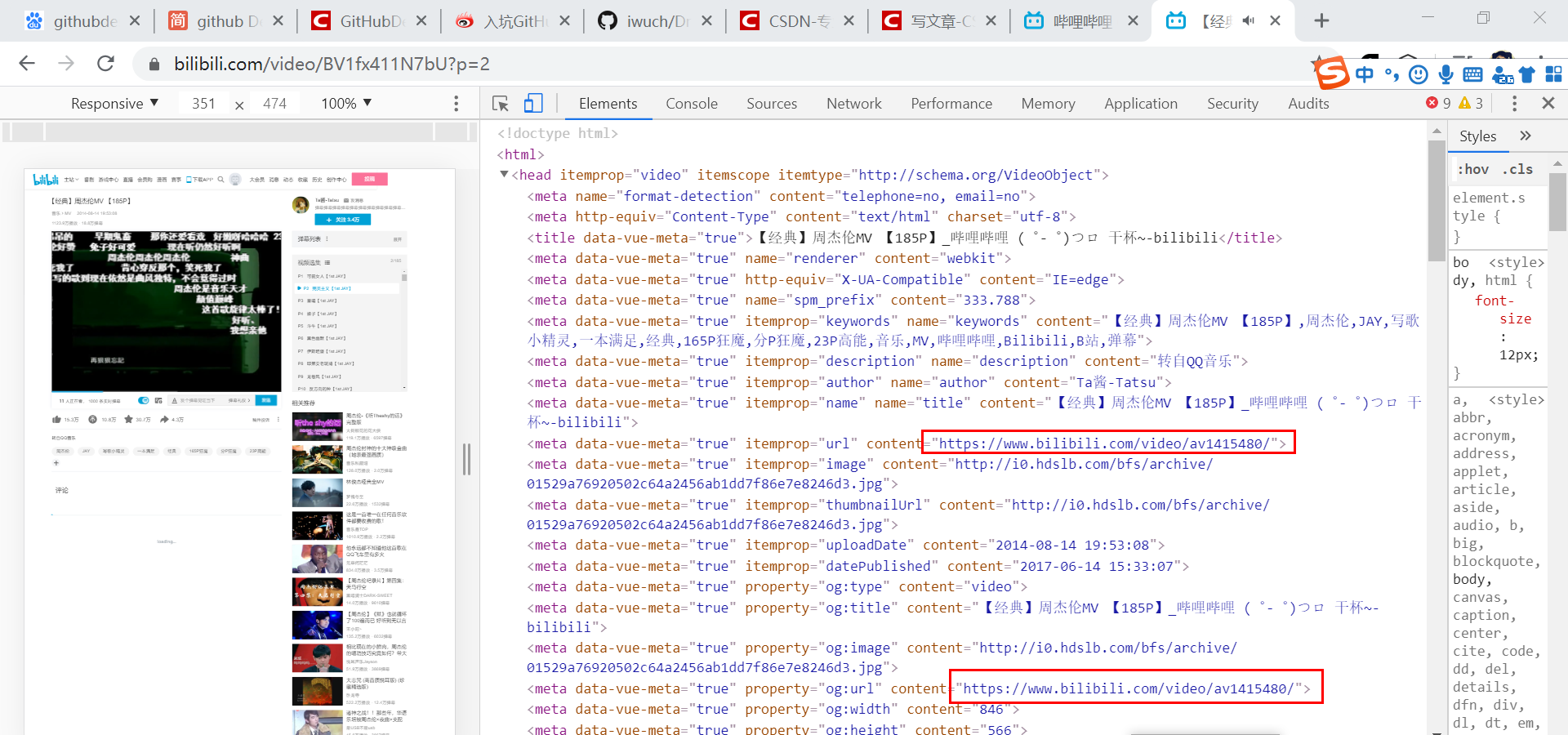Screen dimensions: 1568x735
Task: Open Sogou soft keyboard icon
Action: (1472, 74)
